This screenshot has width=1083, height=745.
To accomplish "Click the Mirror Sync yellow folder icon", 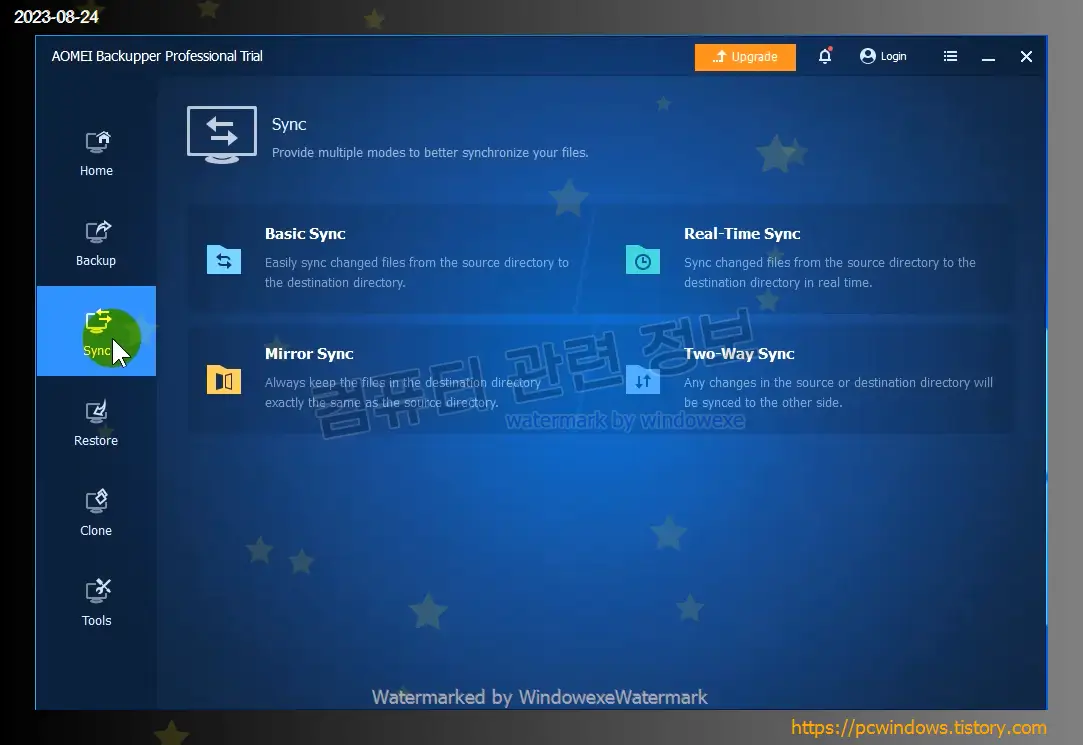I will pos(224,379).
